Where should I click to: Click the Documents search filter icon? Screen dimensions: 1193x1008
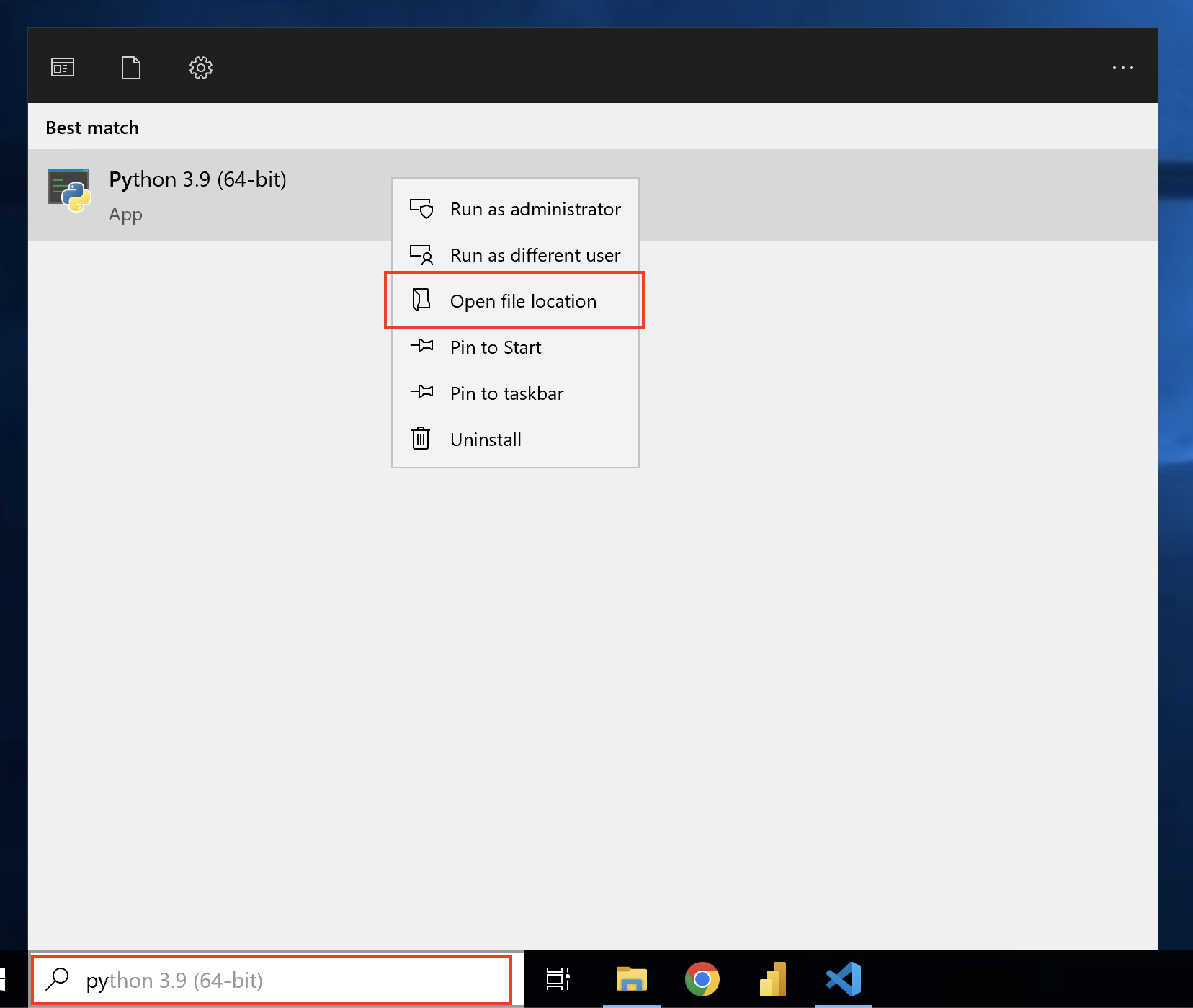tap(130, 66)
